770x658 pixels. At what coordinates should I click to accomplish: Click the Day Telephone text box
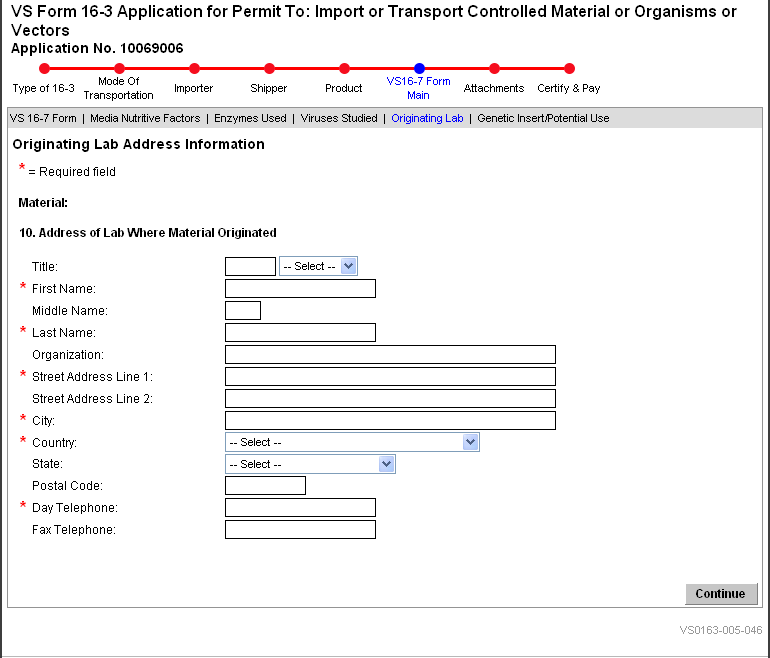tap(300, 508)
